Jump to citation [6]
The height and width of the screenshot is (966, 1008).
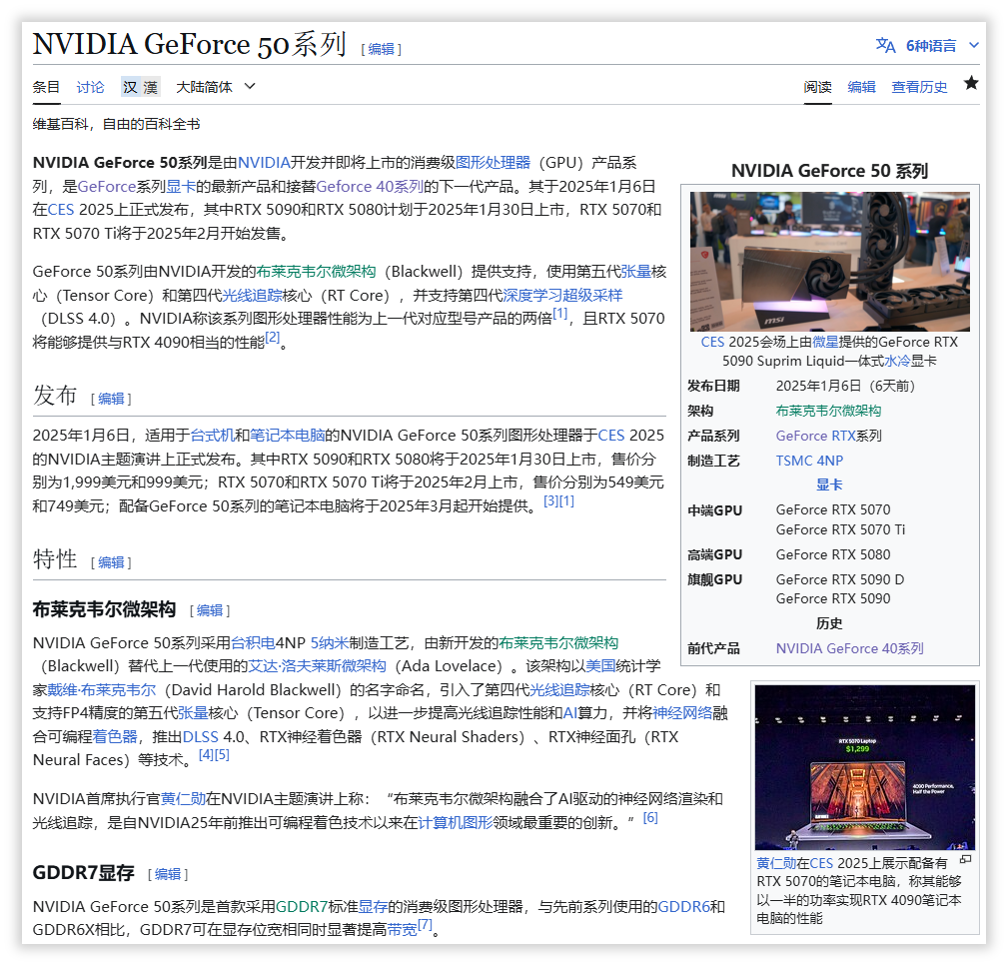point(651,818)
